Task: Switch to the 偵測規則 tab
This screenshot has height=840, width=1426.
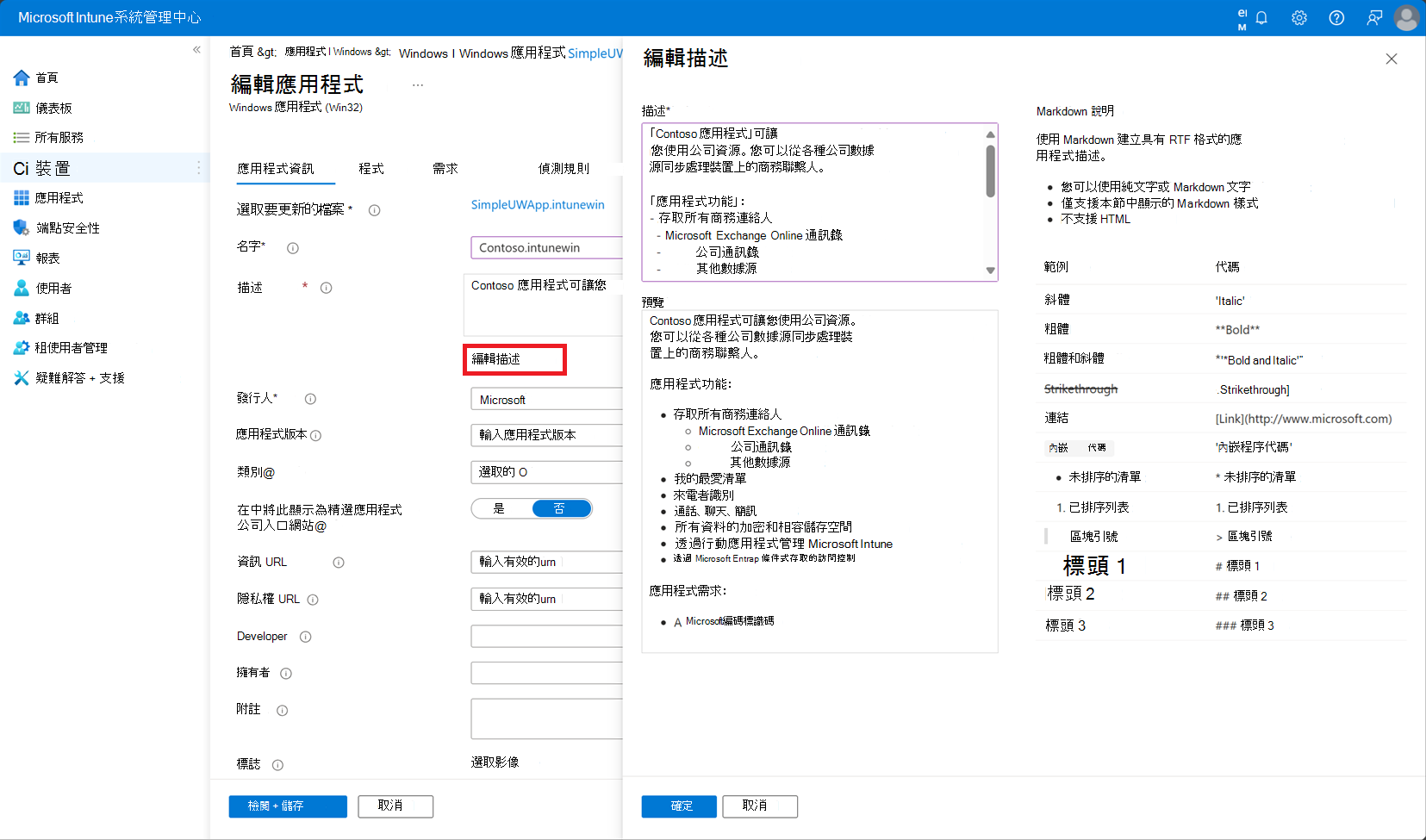Action: [564, 169]
